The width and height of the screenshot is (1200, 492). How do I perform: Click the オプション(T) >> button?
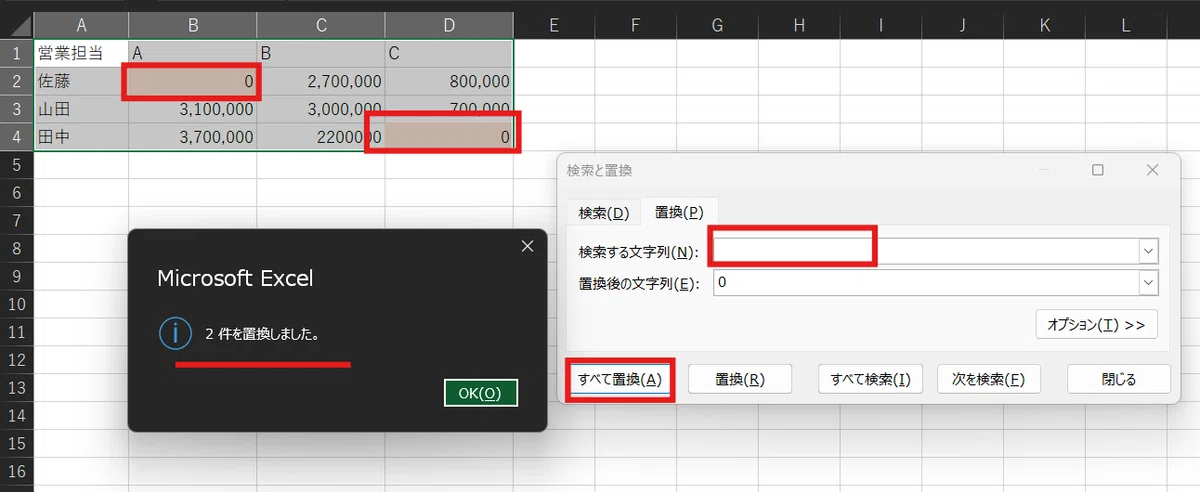[x=1097, y=325]
